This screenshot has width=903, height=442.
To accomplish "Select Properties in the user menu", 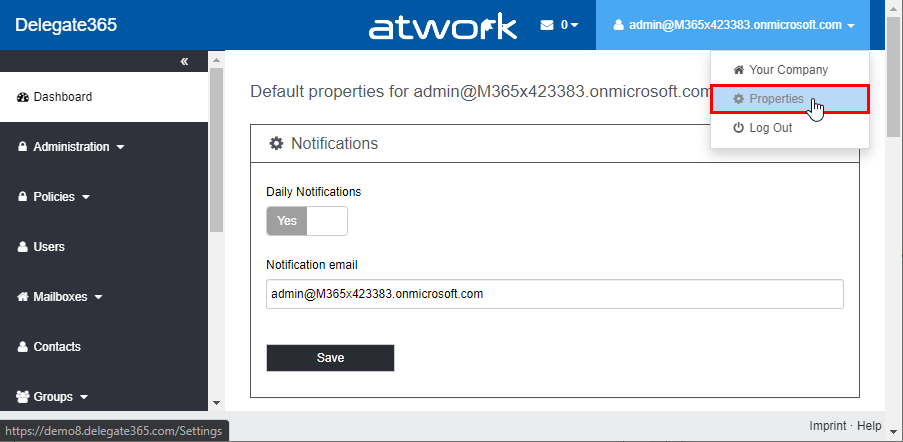I will pyautogui.click(x=776, y=99).
